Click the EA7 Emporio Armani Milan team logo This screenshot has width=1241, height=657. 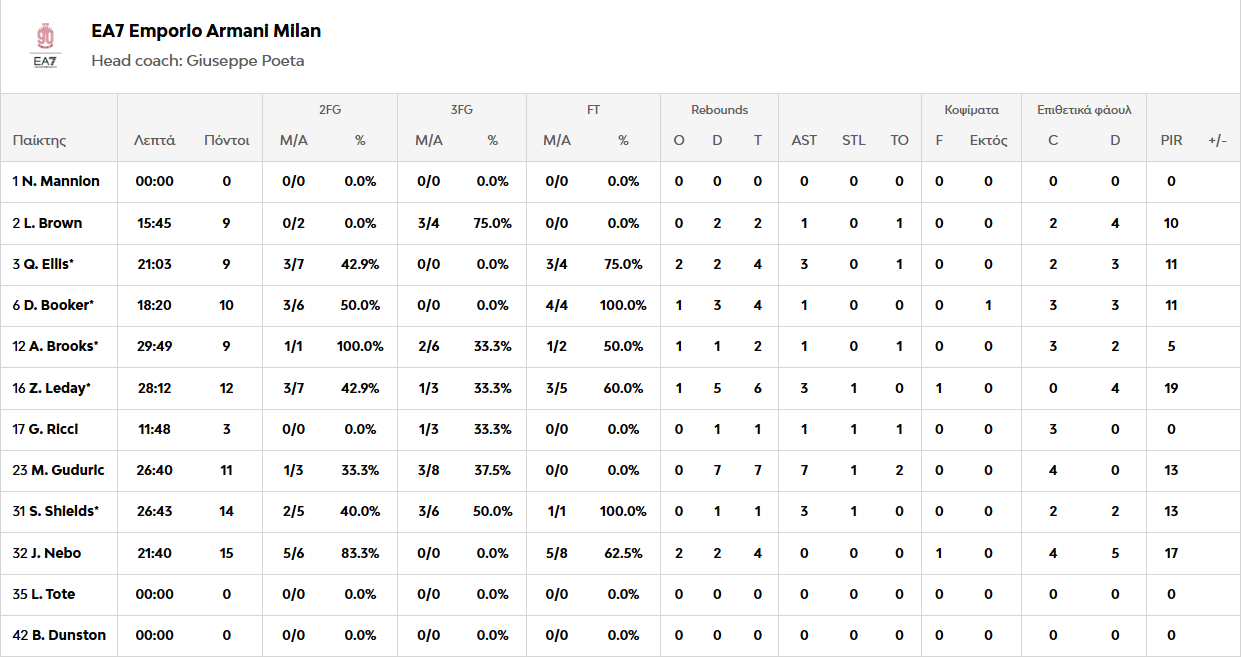tap(45, 46)
